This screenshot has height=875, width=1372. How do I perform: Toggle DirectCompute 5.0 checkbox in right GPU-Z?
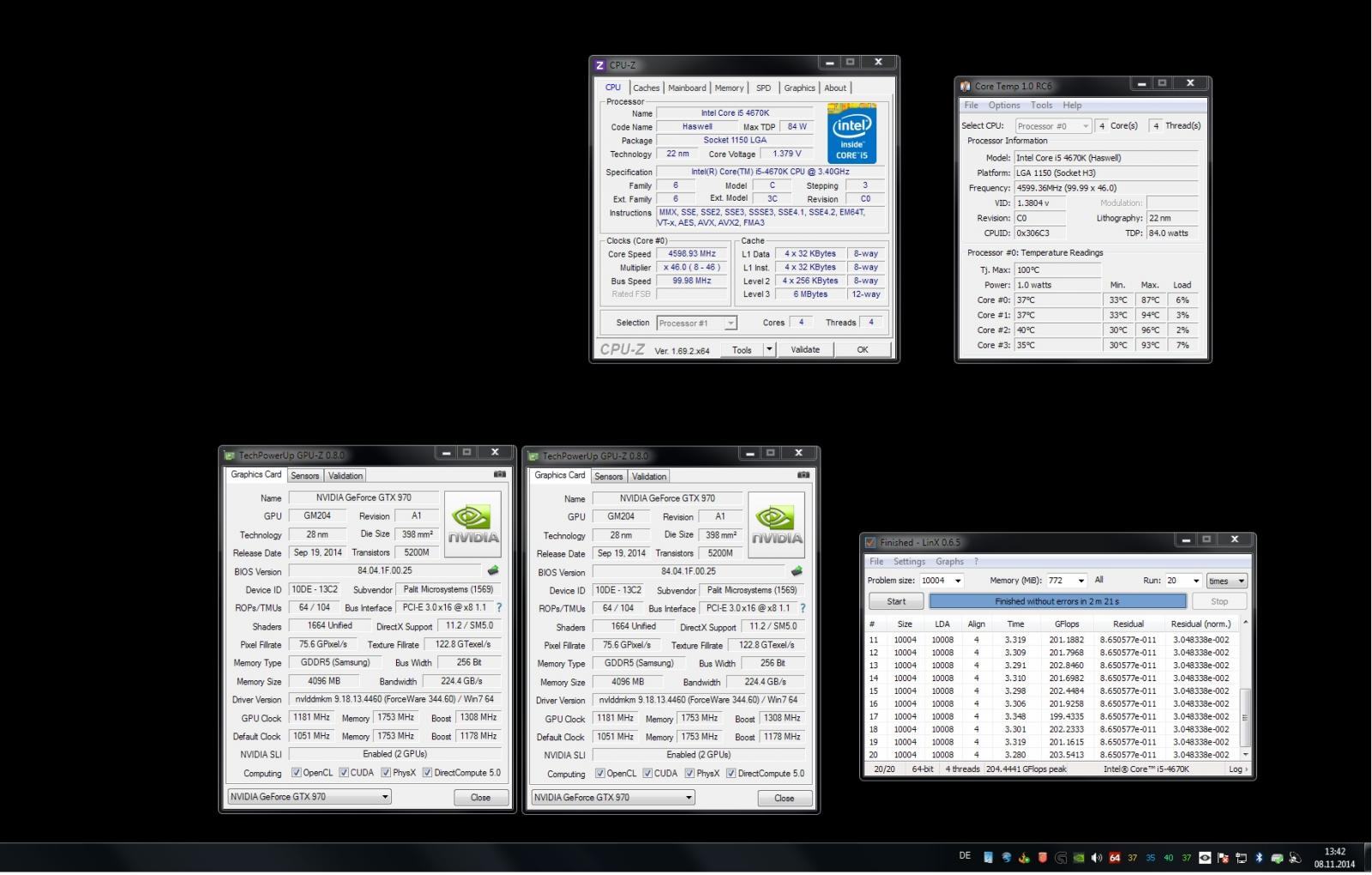coord(731,774)
